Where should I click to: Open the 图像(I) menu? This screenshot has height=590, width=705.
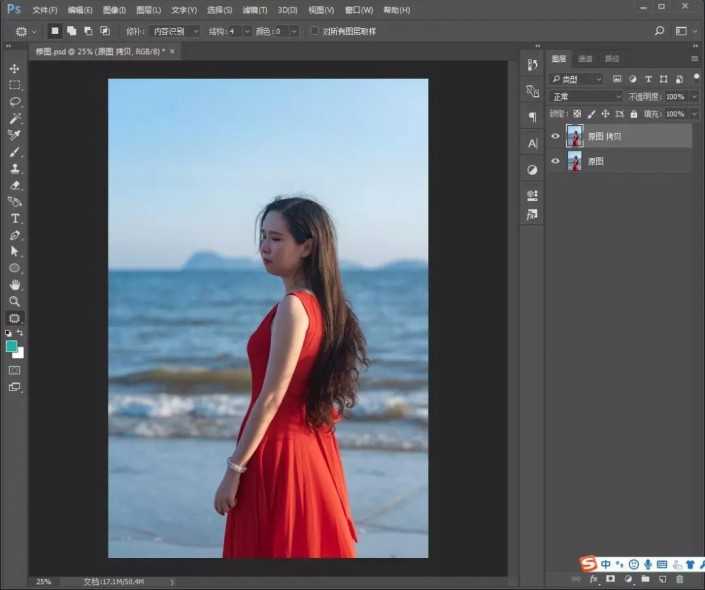pyautogui.click(x=113, y=9)
